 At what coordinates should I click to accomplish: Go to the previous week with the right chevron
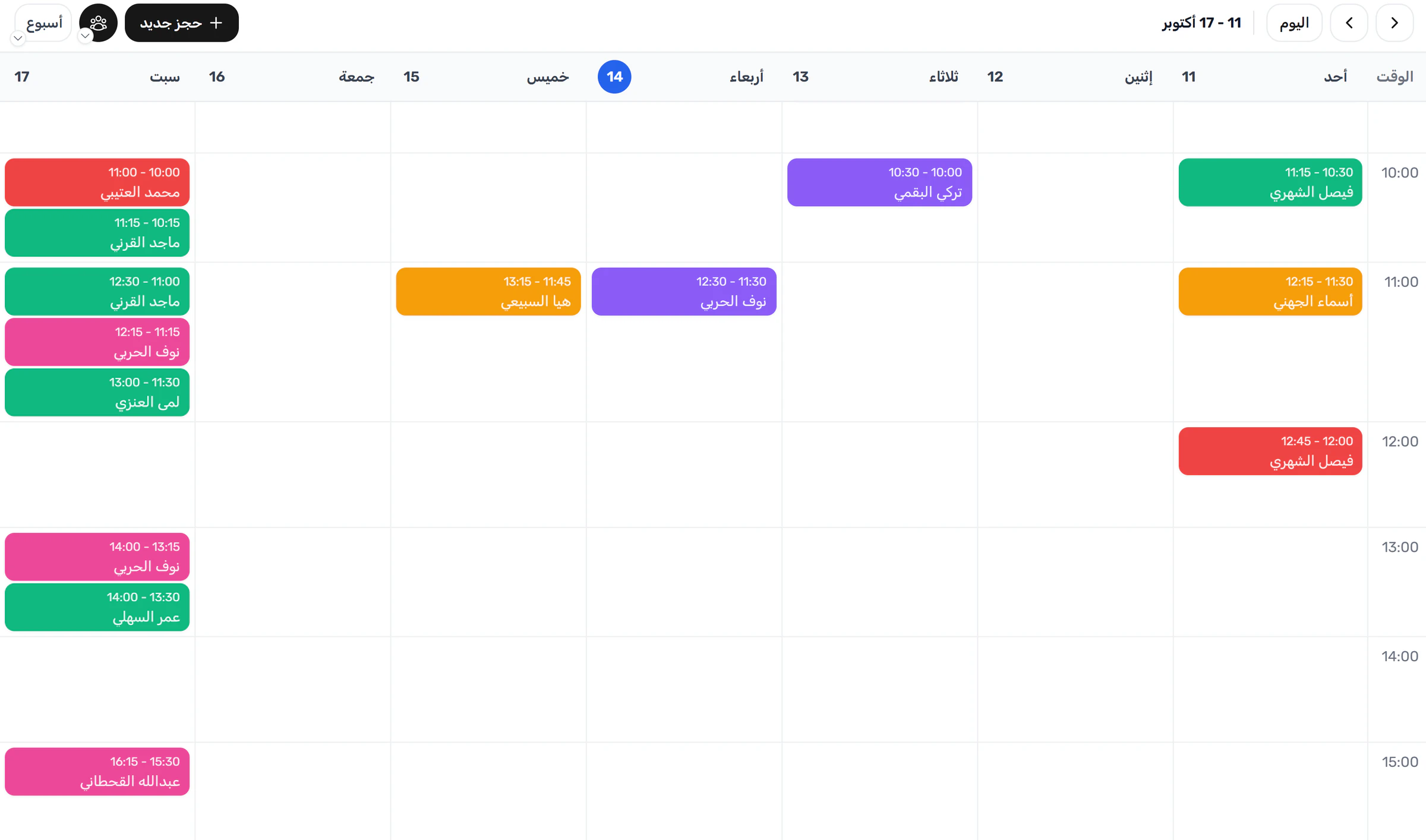tap(1395, 23)
